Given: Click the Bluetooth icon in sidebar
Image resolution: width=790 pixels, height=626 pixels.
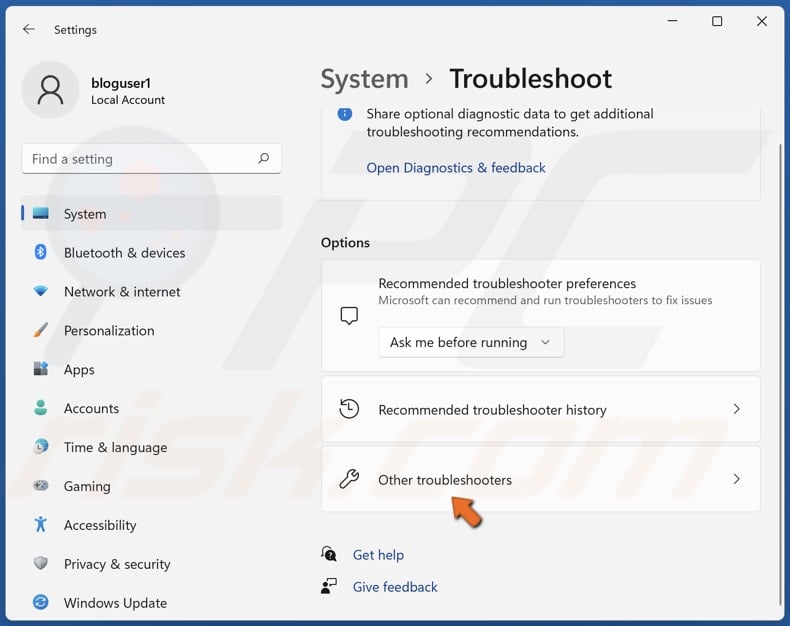Looking at the screenshot, I should 40,252.
